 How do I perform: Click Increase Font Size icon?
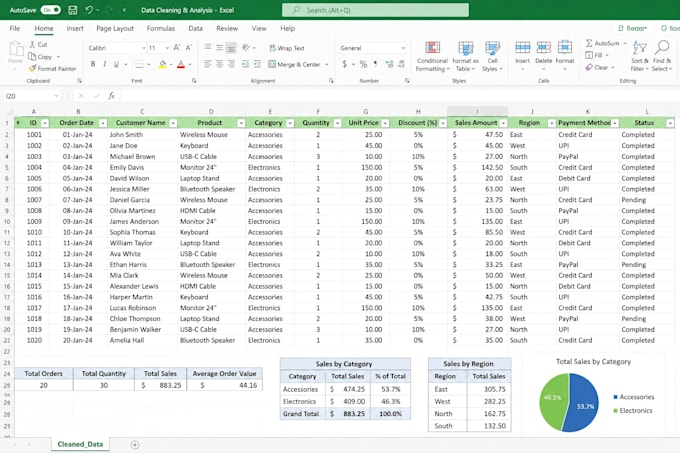point(177,48)
